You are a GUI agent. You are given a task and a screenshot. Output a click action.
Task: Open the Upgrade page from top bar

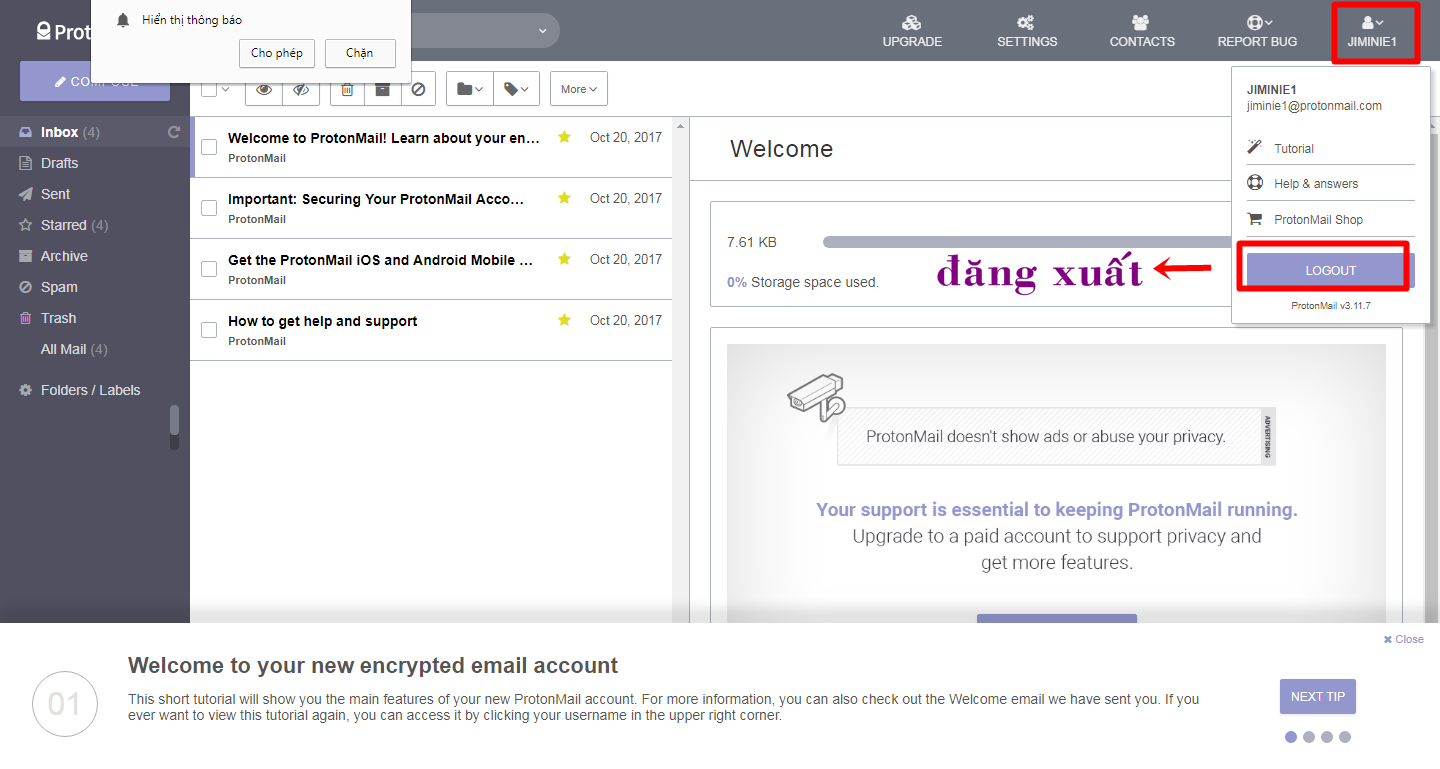click(x=912, y=31)
